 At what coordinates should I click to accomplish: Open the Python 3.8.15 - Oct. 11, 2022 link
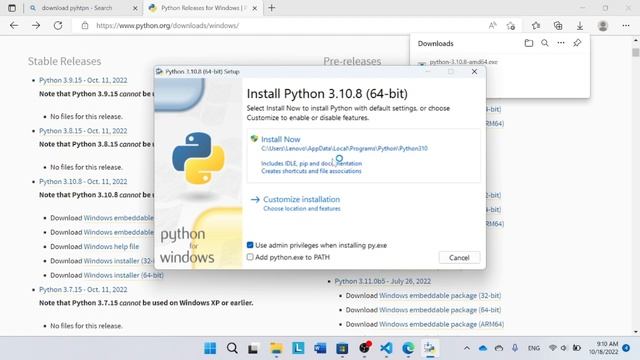(83, 131)
